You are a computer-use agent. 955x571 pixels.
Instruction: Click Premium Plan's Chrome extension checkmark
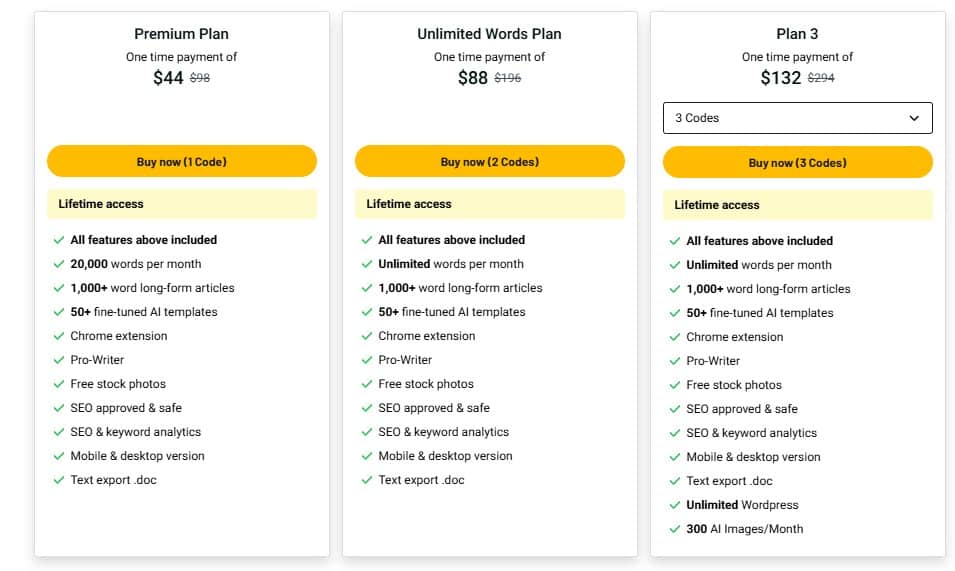click(59, 336)
